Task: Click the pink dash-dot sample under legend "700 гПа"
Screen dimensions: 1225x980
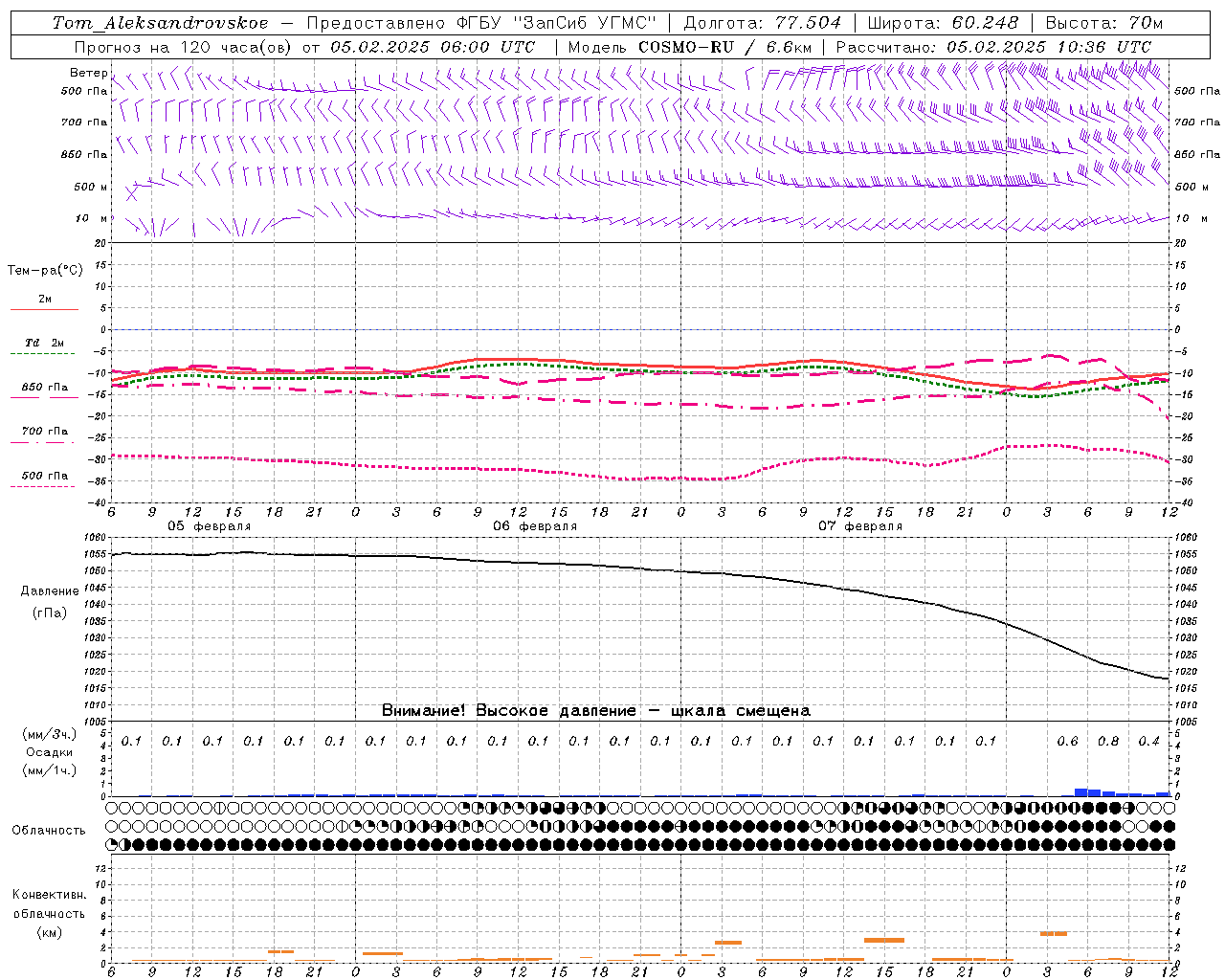Action: tap(42, 443)
